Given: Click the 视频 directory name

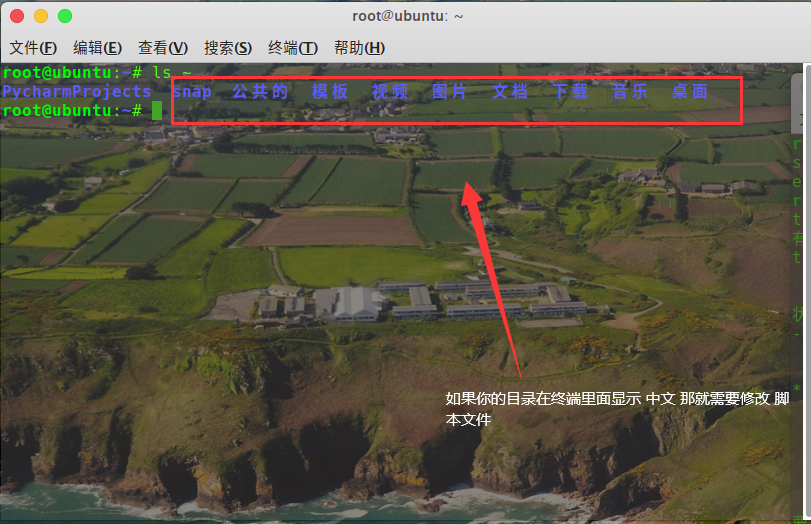Looking at the screenshot, I should pyautogui.click(x=390, y=92).
